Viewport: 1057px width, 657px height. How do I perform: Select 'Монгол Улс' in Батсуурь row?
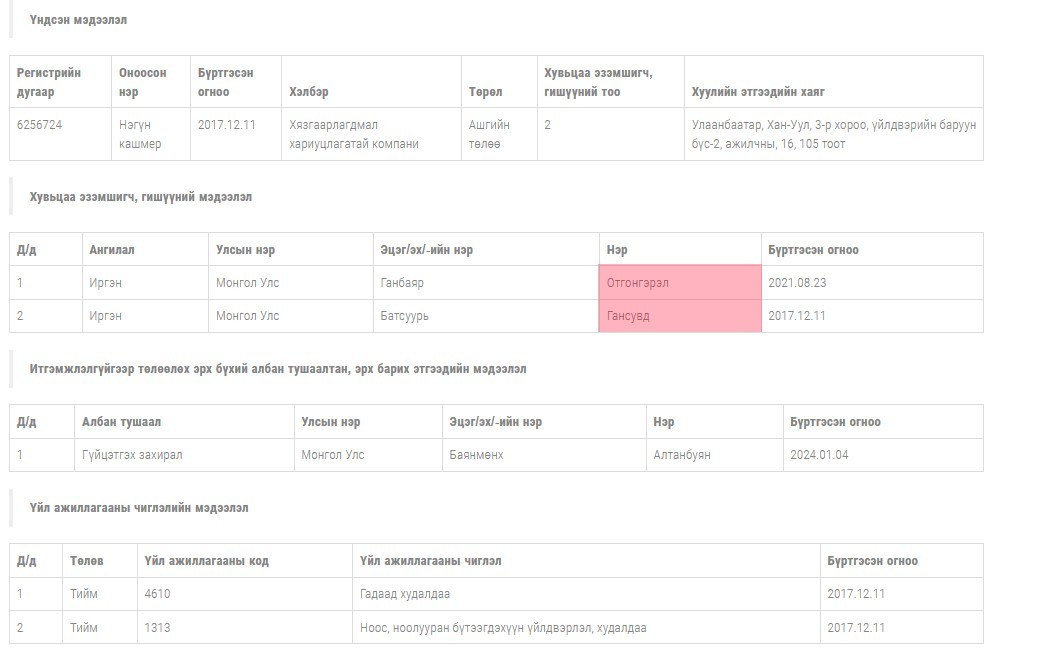coord(247,316)
